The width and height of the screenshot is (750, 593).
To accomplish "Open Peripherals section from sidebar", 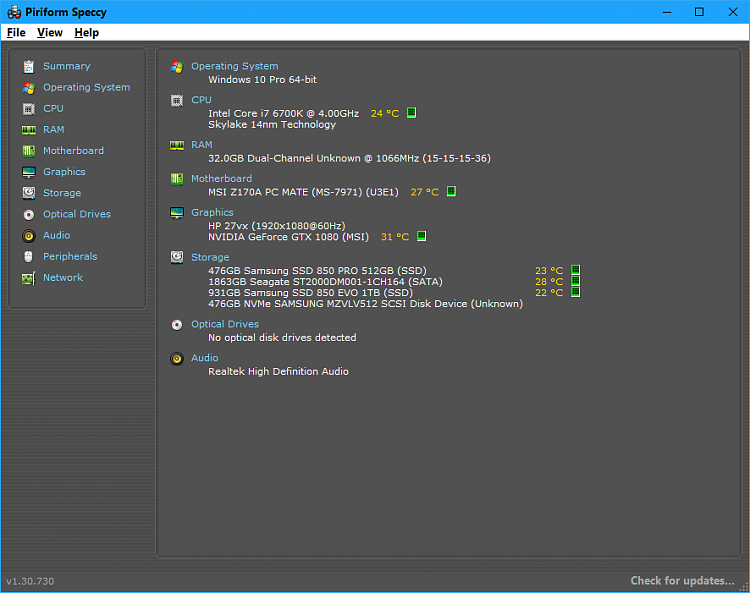I will (x=70, y=256).
